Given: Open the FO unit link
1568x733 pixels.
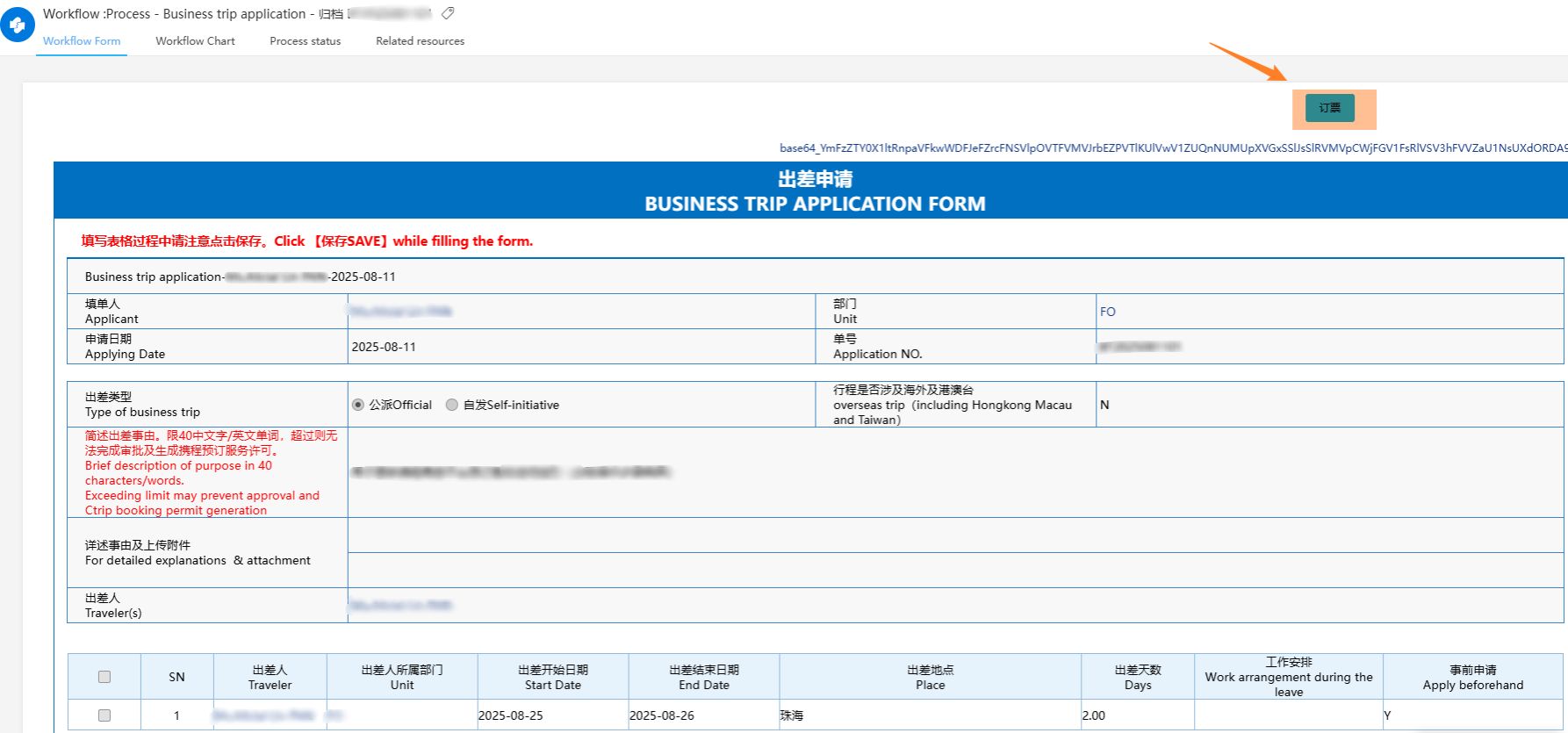Looking at the screenshot, I should point(1107,312).
